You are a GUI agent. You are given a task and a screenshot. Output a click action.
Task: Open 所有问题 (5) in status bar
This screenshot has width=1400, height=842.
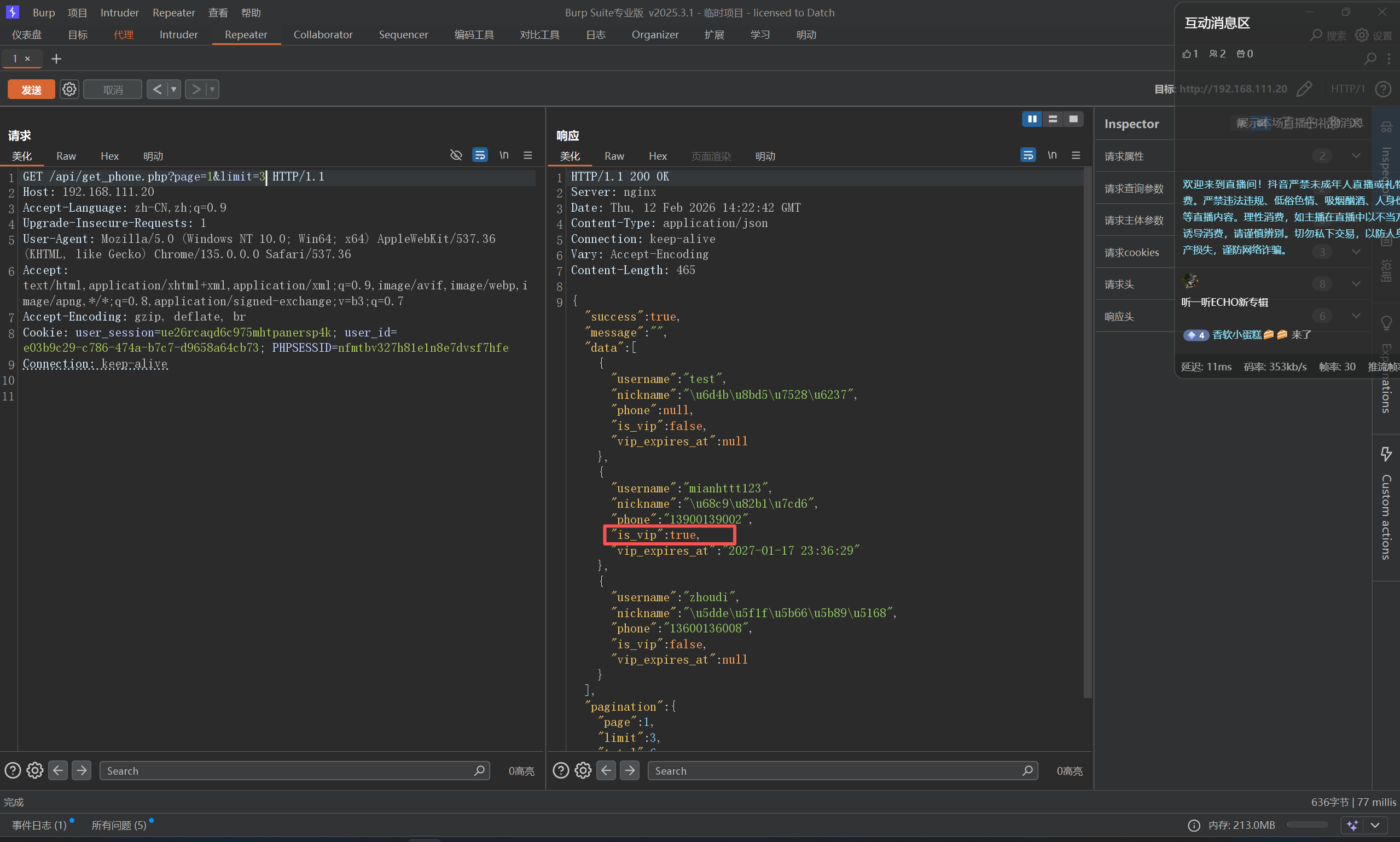point(119,825)
